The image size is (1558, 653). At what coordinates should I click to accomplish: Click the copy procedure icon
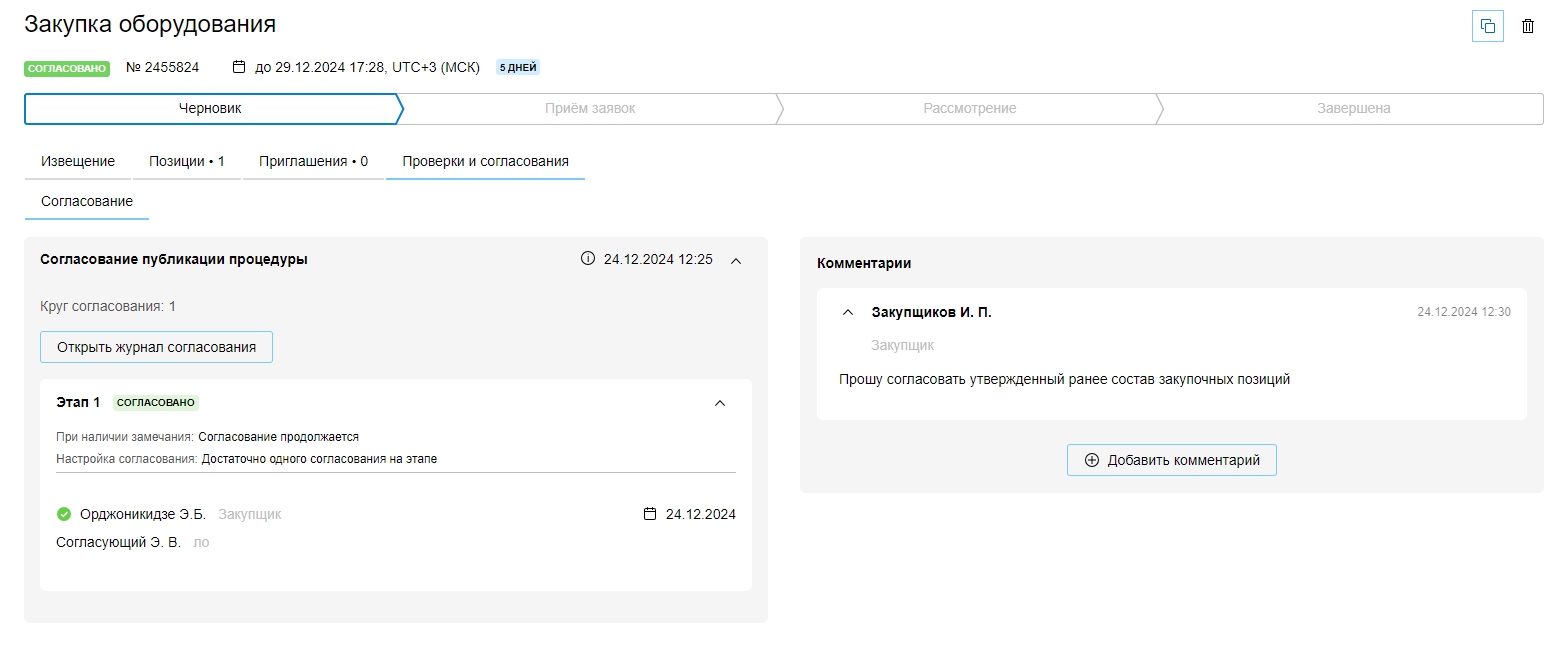click(x=1487, y=26)
